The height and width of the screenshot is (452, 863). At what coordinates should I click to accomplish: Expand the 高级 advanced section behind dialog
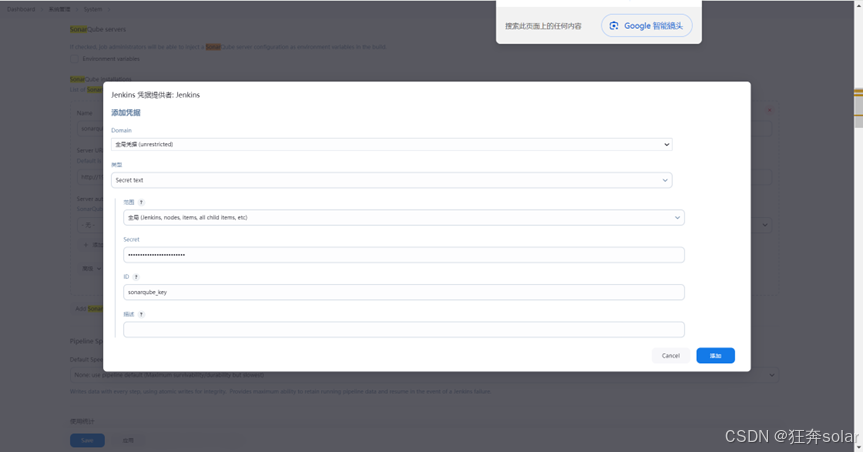point(92,269)
